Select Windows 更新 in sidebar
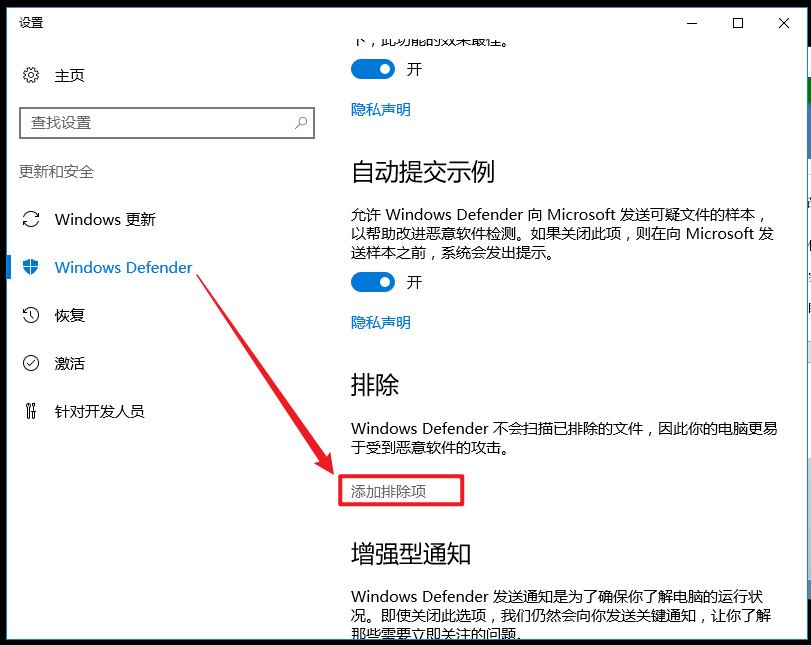Viewport: 811px width, 645px height. pyautogui.click(x=105, y=219)
